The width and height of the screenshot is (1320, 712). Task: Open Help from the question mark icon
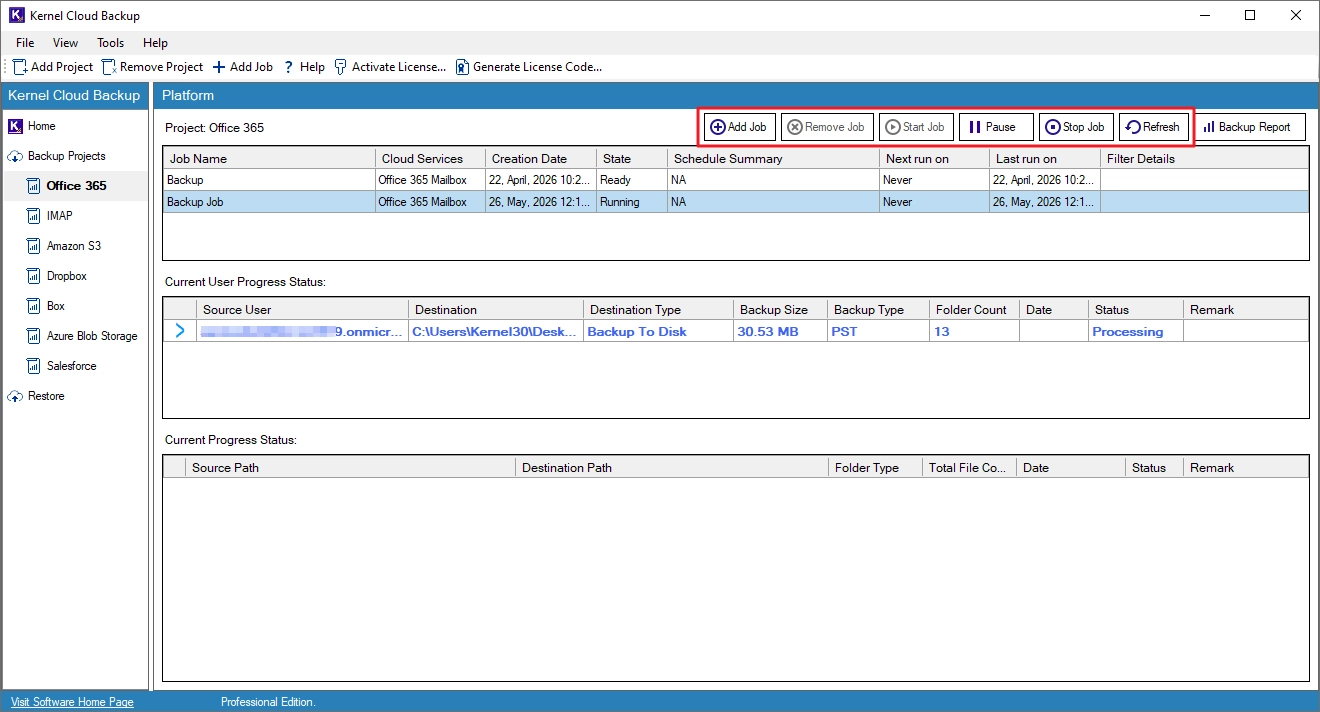coord(289,67)
